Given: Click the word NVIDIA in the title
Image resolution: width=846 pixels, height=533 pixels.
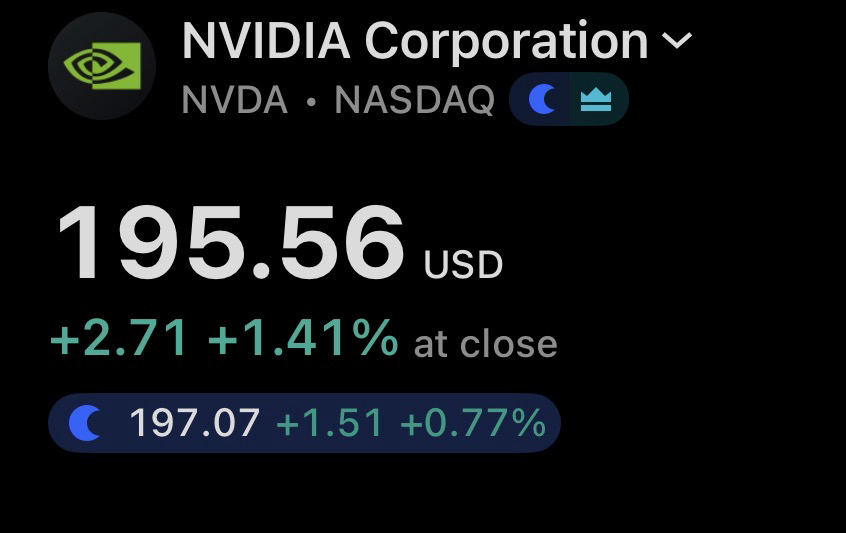Looking at the screenshot, I should pos(266,42).
